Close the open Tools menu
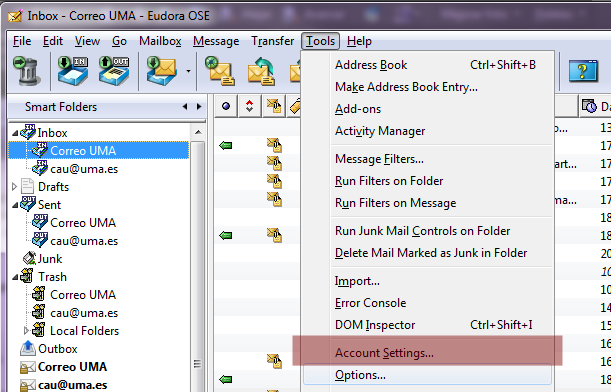This screenshot has height=392, width=611. pos(320,41)
